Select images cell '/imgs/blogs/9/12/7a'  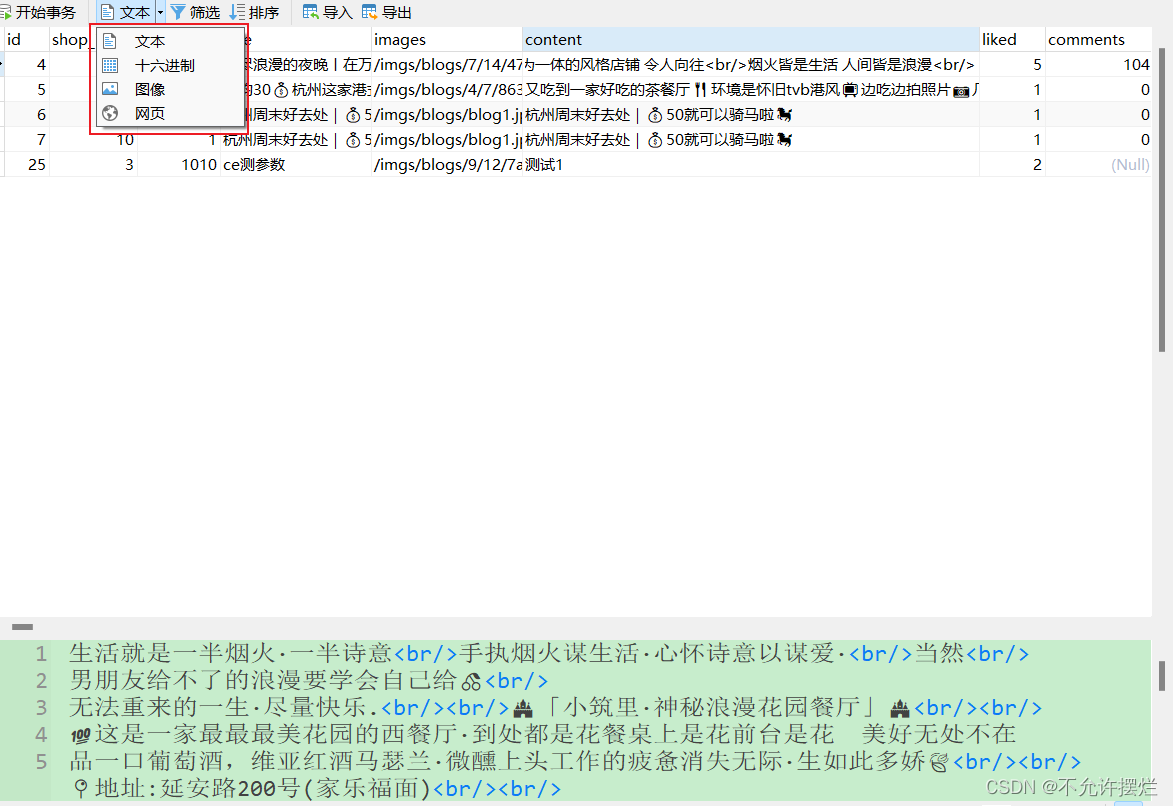pos(447,165)
